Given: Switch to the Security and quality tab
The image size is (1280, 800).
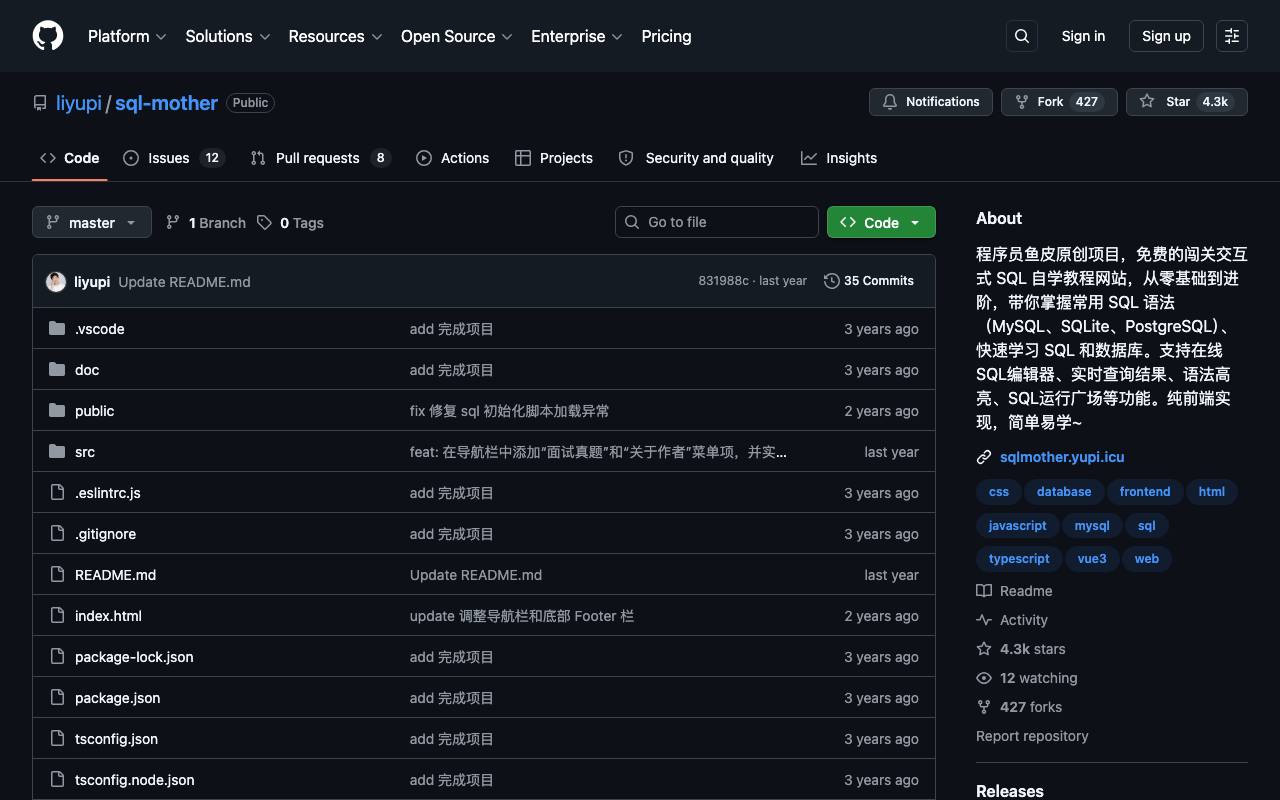Looking at the screenshot, I should pos(696,158).
